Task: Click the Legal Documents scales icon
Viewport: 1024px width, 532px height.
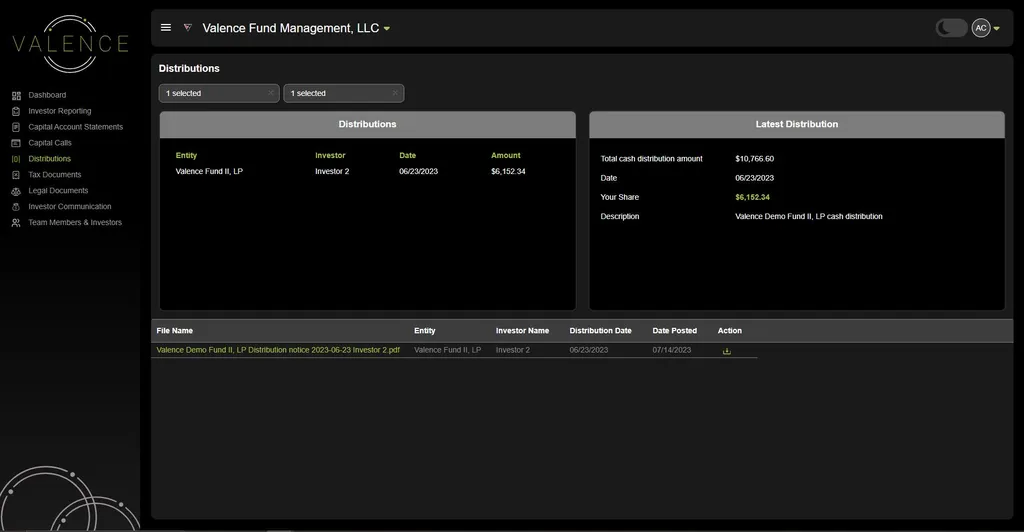Action: 16,191
